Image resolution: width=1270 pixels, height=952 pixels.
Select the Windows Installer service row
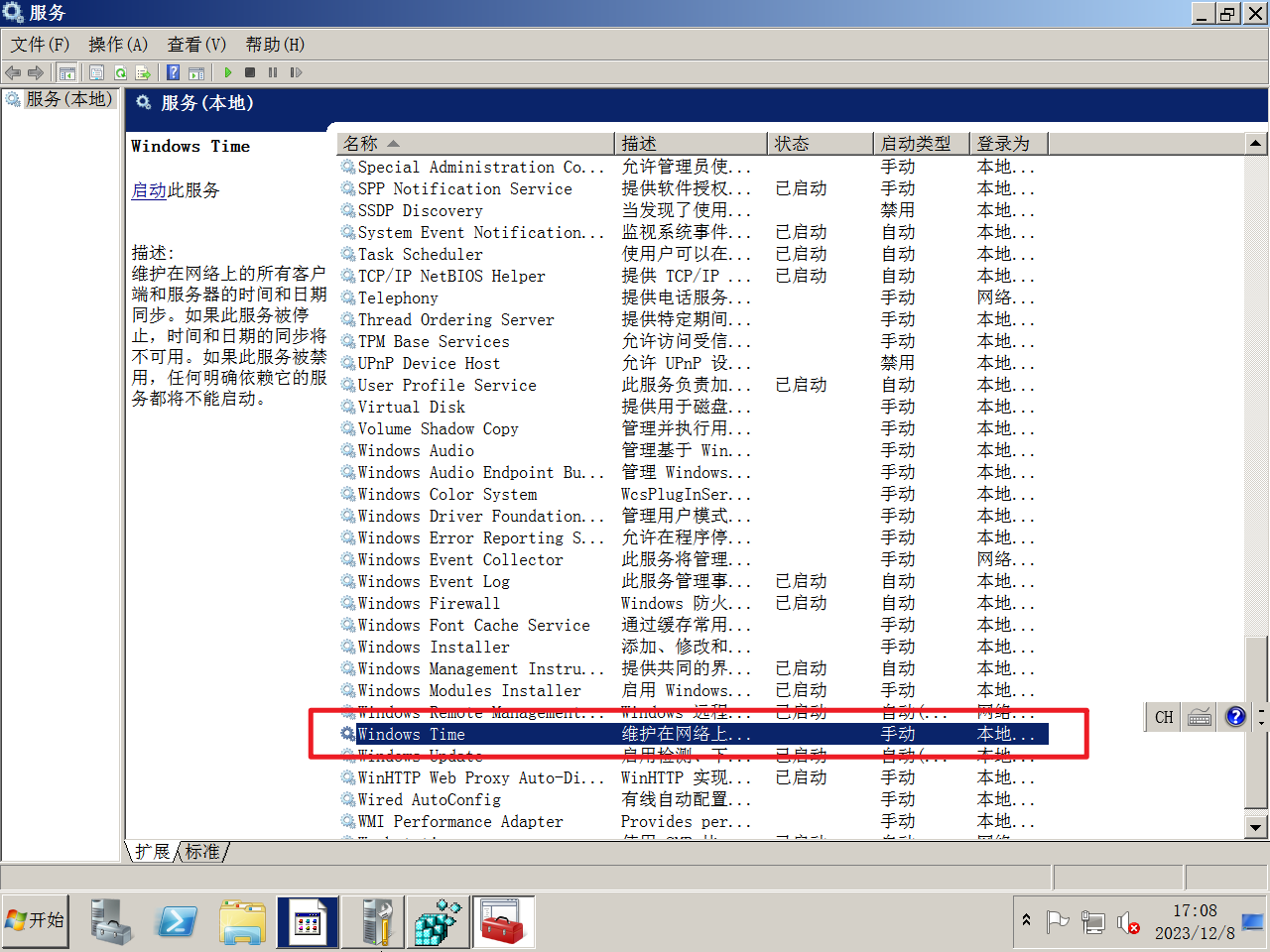click(693, 647)
